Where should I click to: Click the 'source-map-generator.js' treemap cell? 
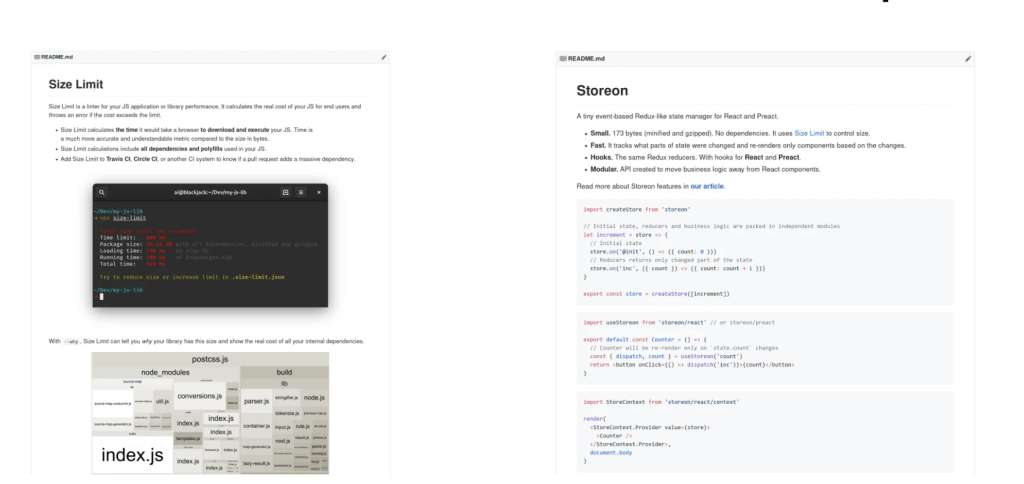click(x=112, y=424)
